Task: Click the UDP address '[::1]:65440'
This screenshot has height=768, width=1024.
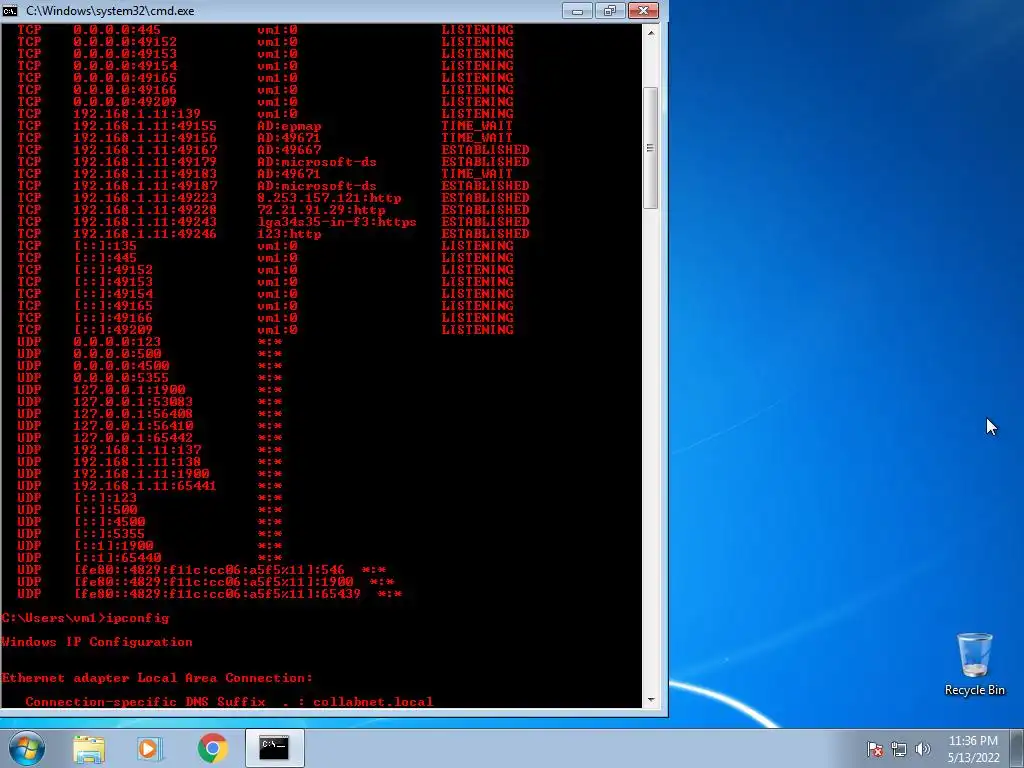Action: pos(117,558)
